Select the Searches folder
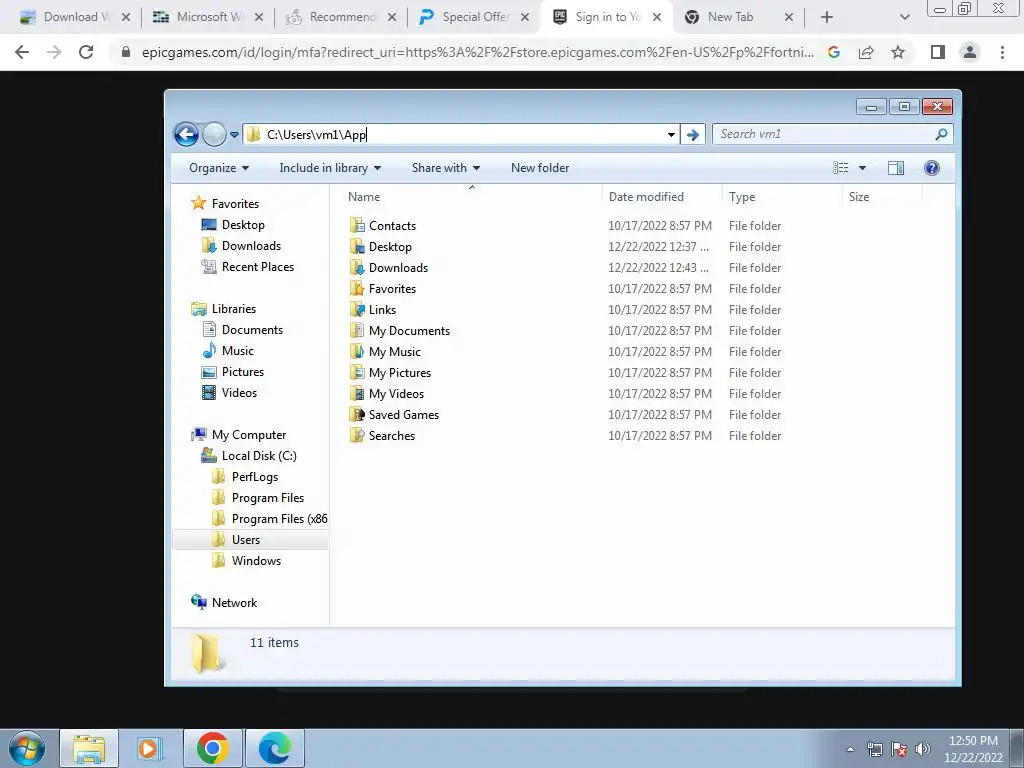The width and height of the screenshot is (1024, 768). tap(391, 436)
